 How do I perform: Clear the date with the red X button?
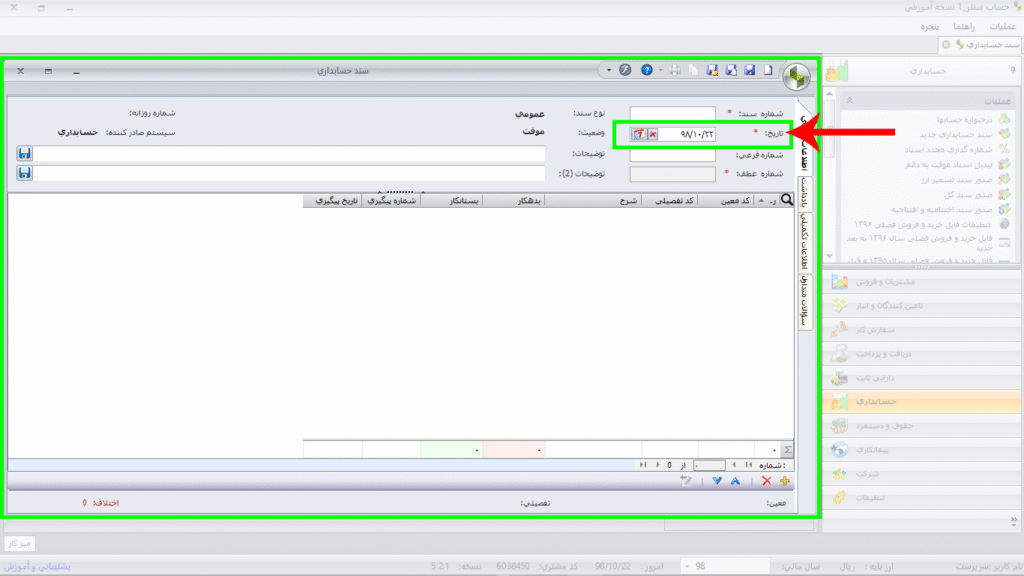click(652, 134)
